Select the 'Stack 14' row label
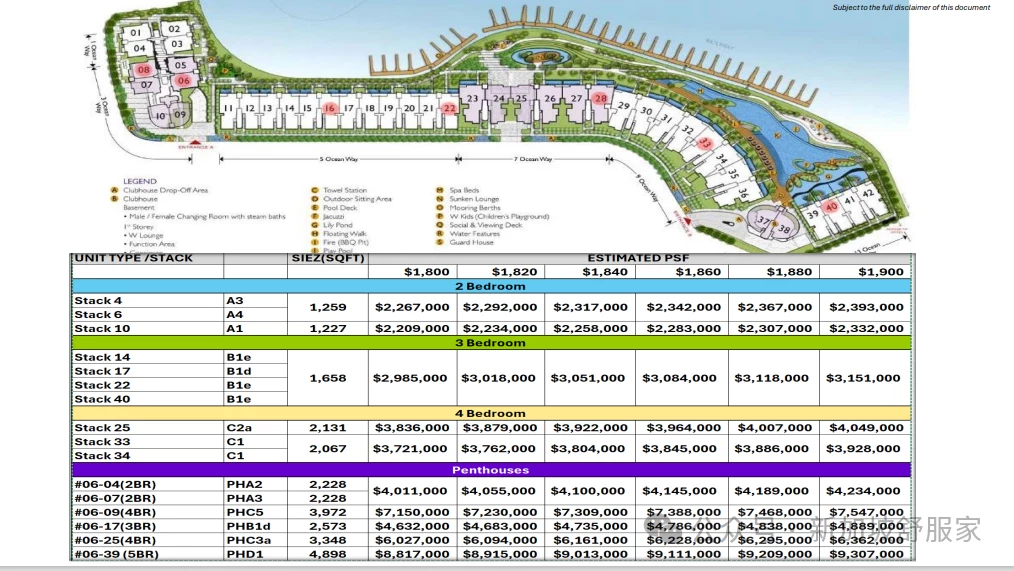1014x571 pixels. (102, 357)
